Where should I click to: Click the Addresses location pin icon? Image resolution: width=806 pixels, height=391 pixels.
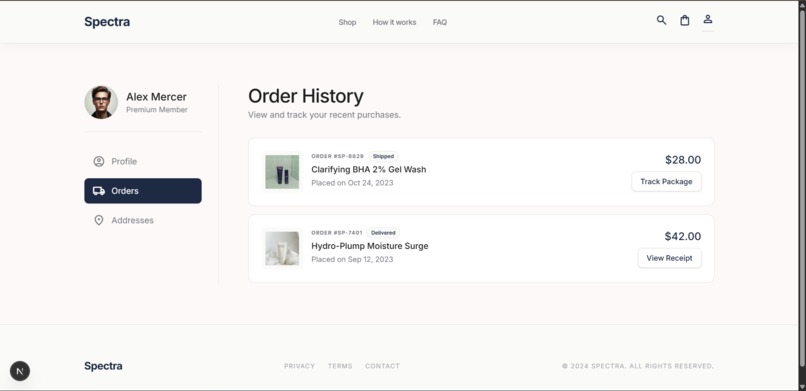(x=99, y=220)
